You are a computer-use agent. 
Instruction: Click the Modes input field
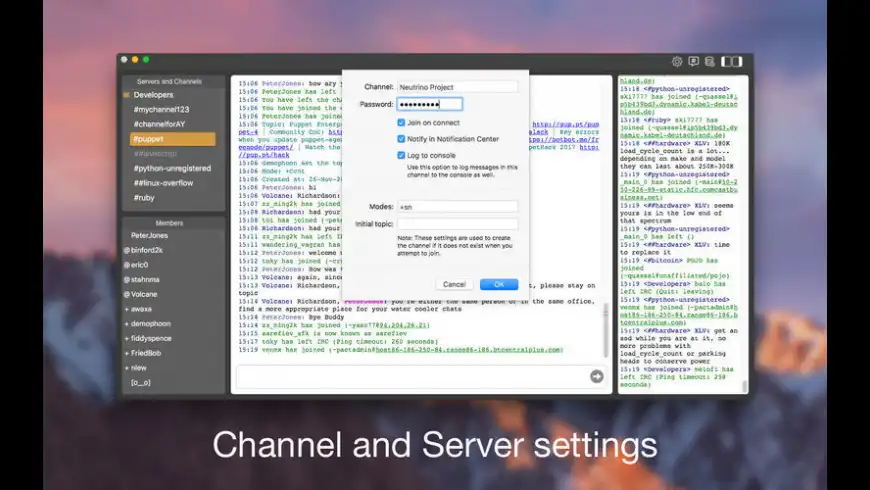(x=458, y=207)
